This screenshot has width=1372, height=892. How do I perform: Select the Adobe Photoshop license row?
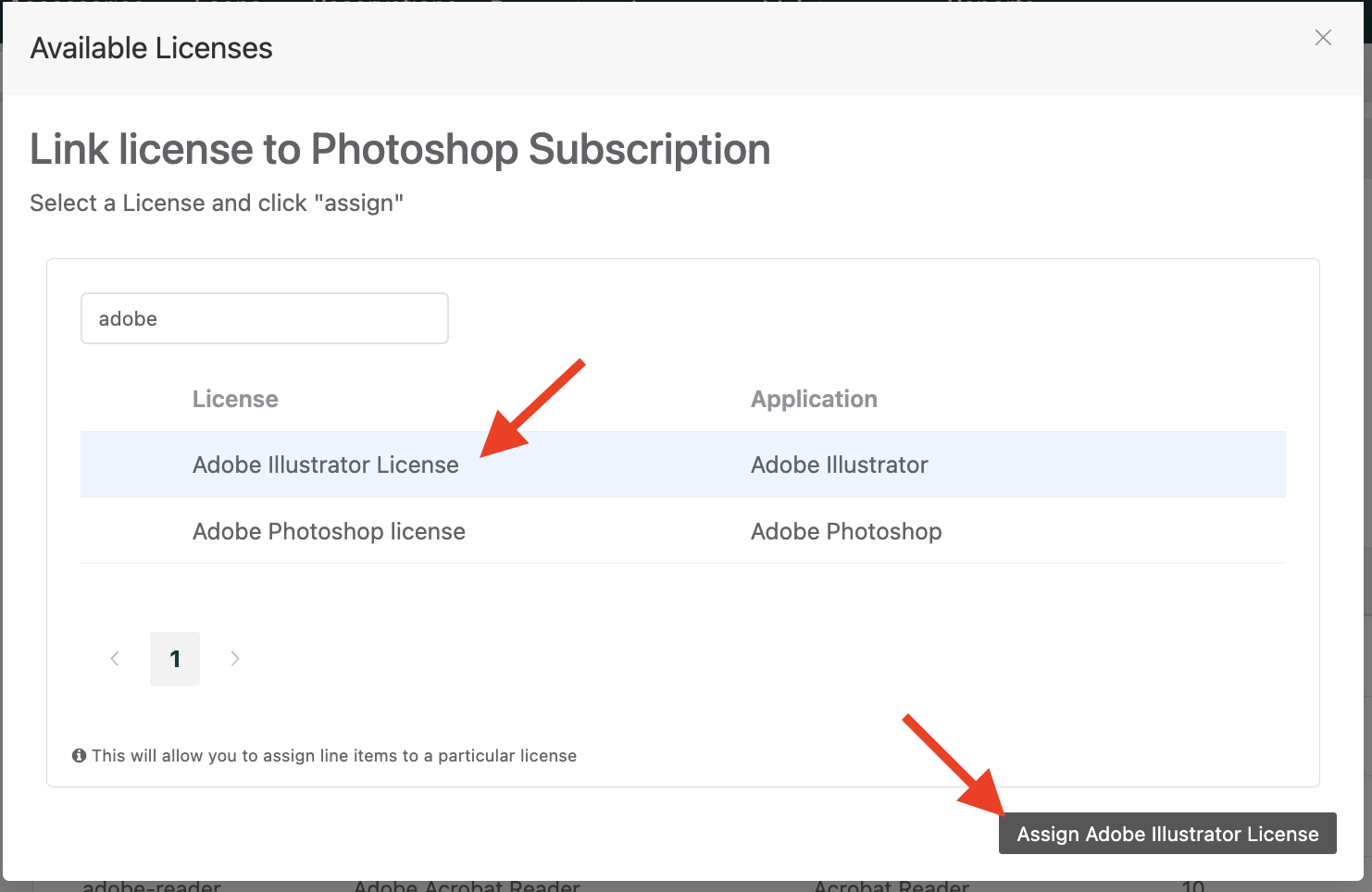(329, 531)
